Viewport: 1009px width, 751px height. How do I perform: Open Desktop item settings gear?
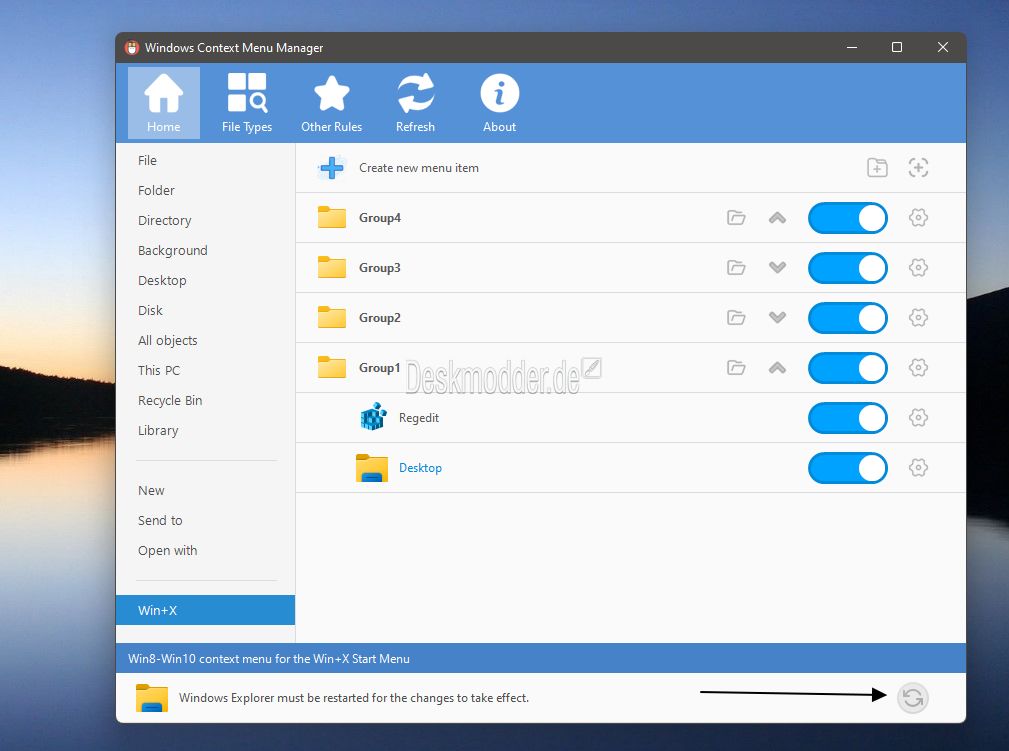(x=918, y=467)
